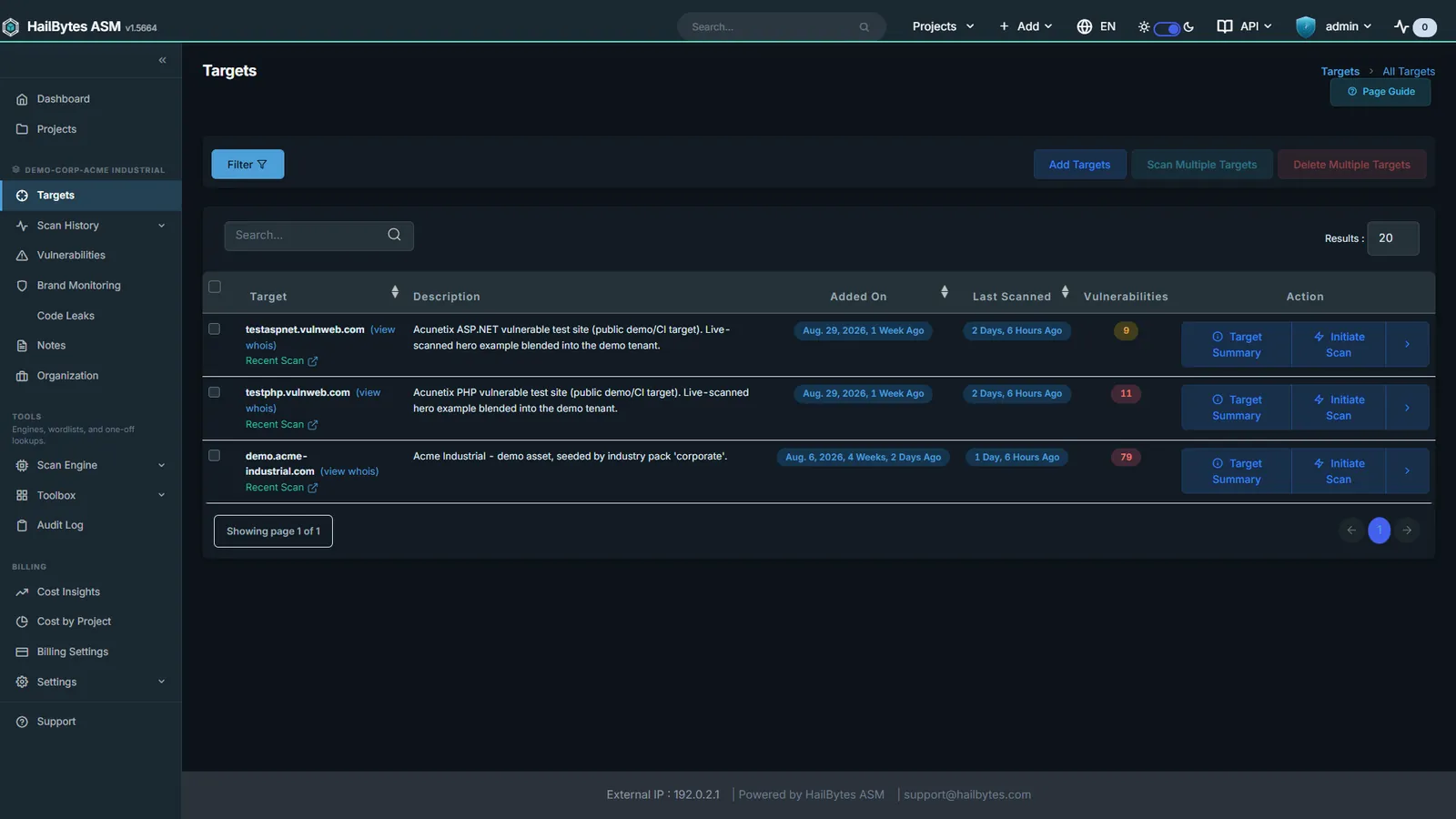Go to the next page arrow
Screen dimensions: 1456x819
click(1407, 530)
